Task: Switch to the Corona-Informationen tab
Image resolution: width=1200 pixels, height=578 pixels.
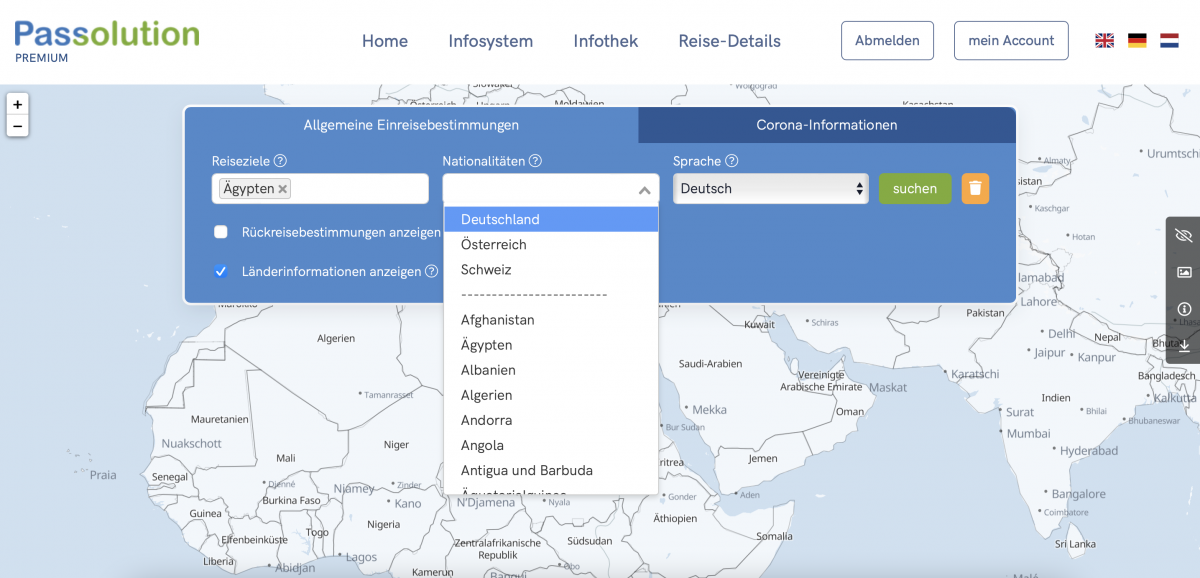Action: [x=826, y=125]
